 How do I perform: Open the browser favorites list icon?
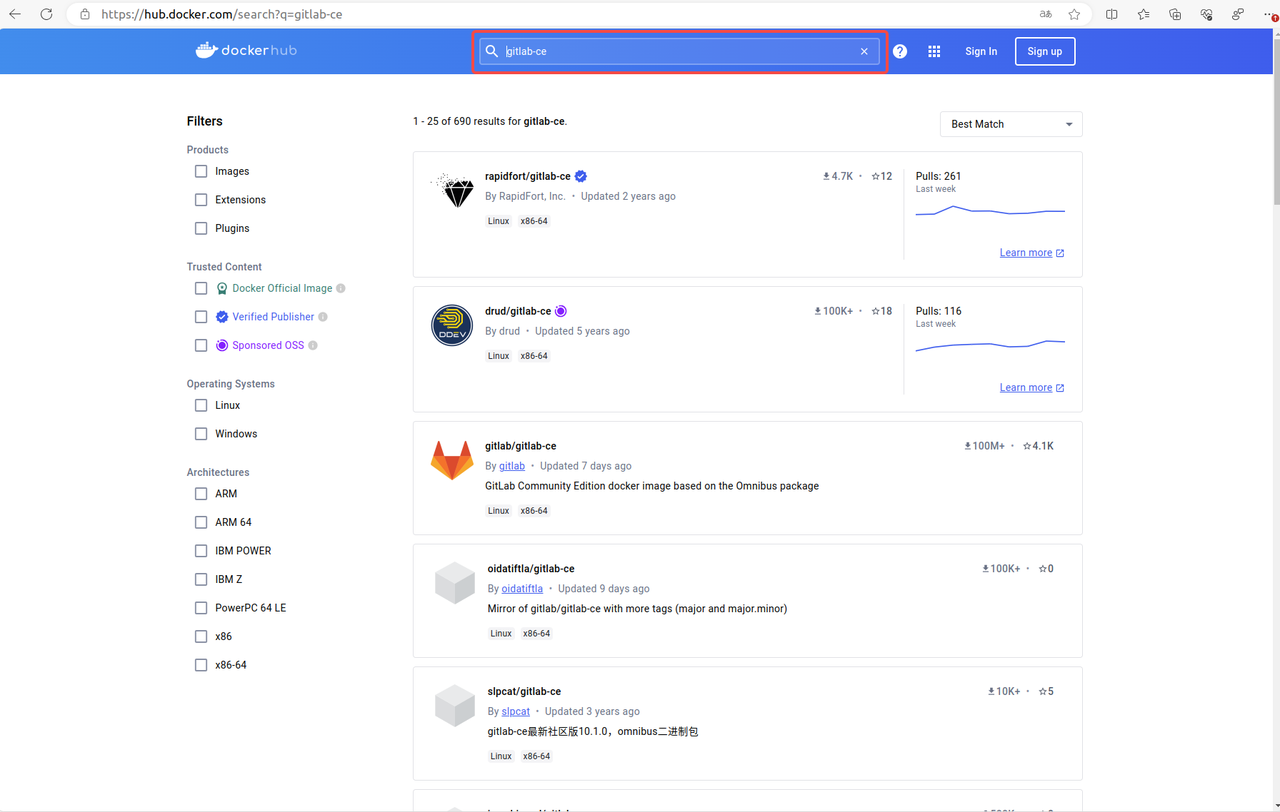(1144, 14)
